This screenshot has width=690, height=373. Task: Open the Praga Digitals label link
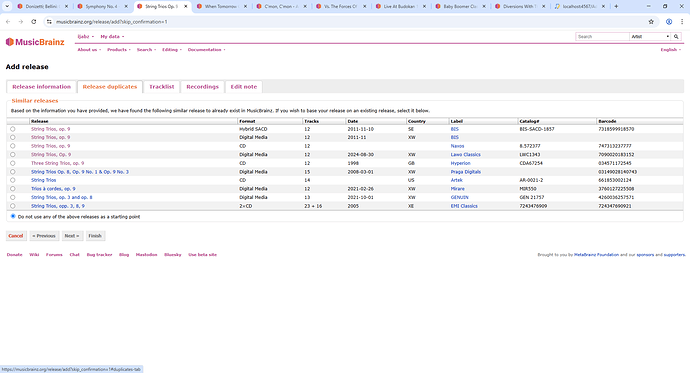pyautogui.click(x=466, y=172)
